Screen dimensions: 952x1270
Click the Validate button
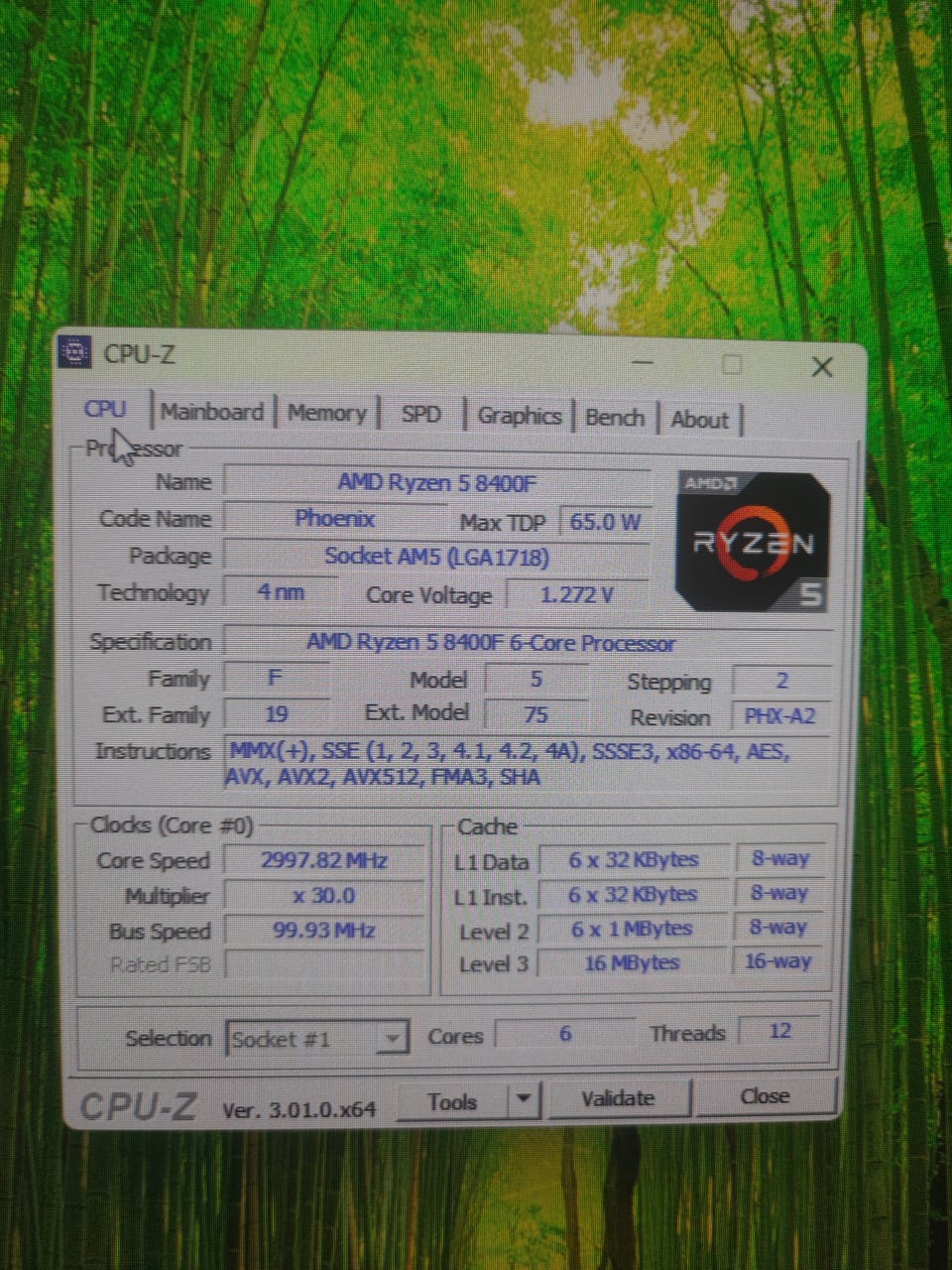point(618,1098)
